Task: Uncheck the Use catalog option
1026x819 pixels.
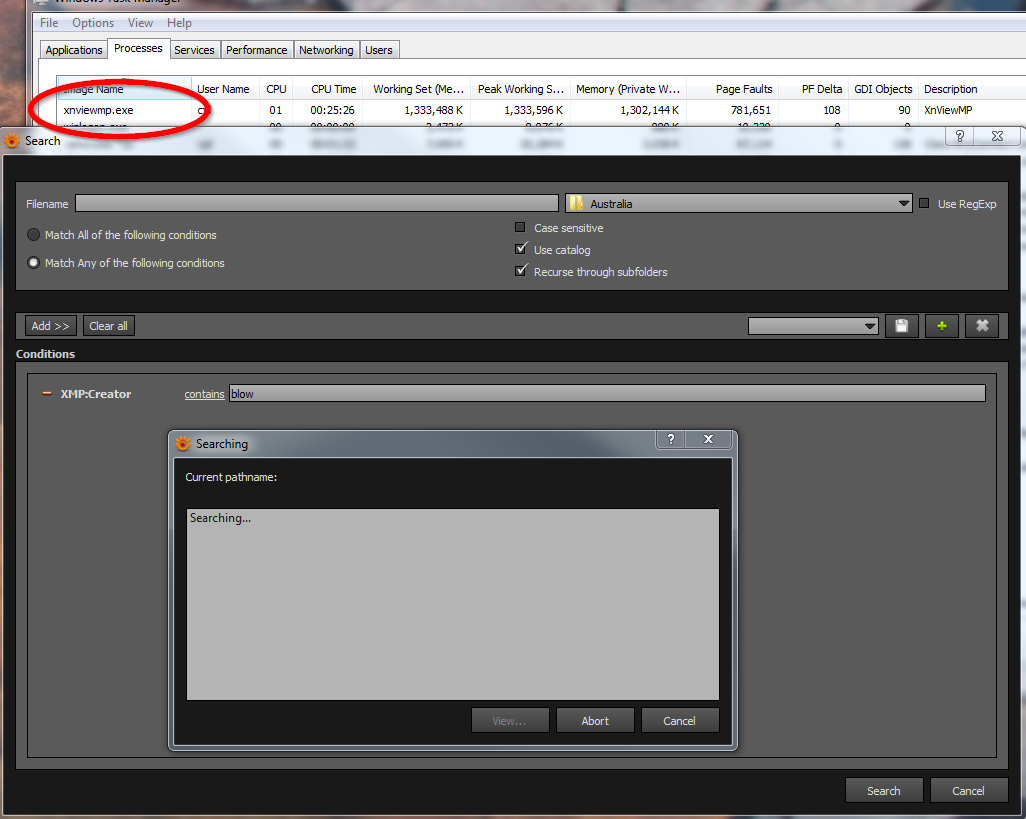Action: (x=521, y=249)
